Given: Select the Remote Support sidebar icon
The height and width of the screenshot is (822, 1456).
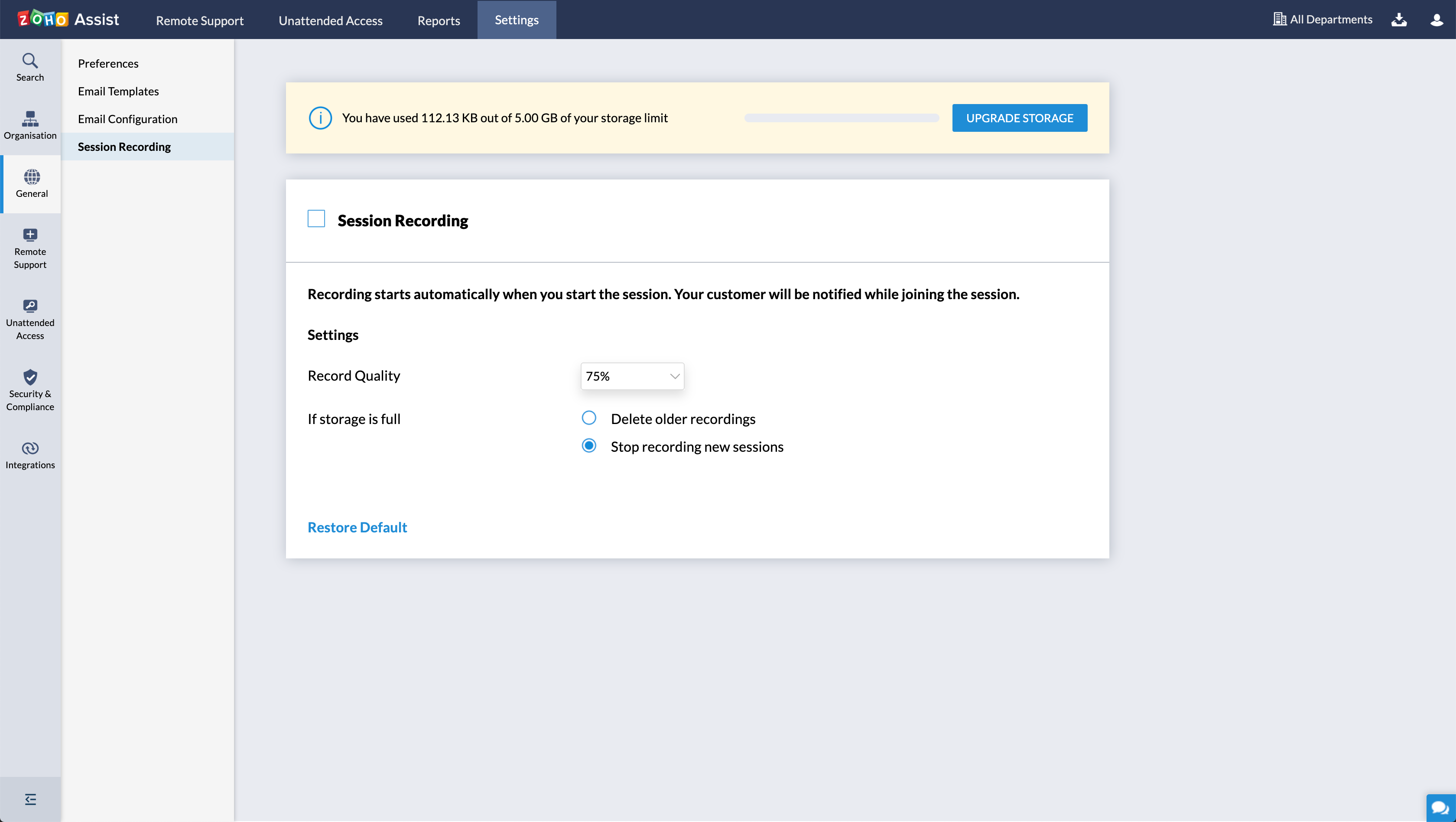Looking at the screenshot, I should click(30, 249).
